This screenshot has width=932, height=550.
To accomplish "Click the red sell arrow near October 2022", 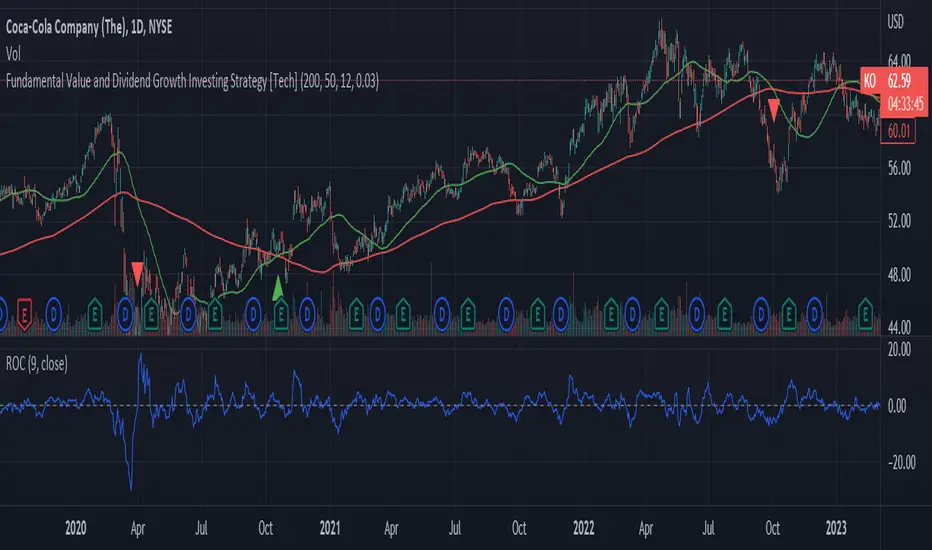I will tap(774, 108).
